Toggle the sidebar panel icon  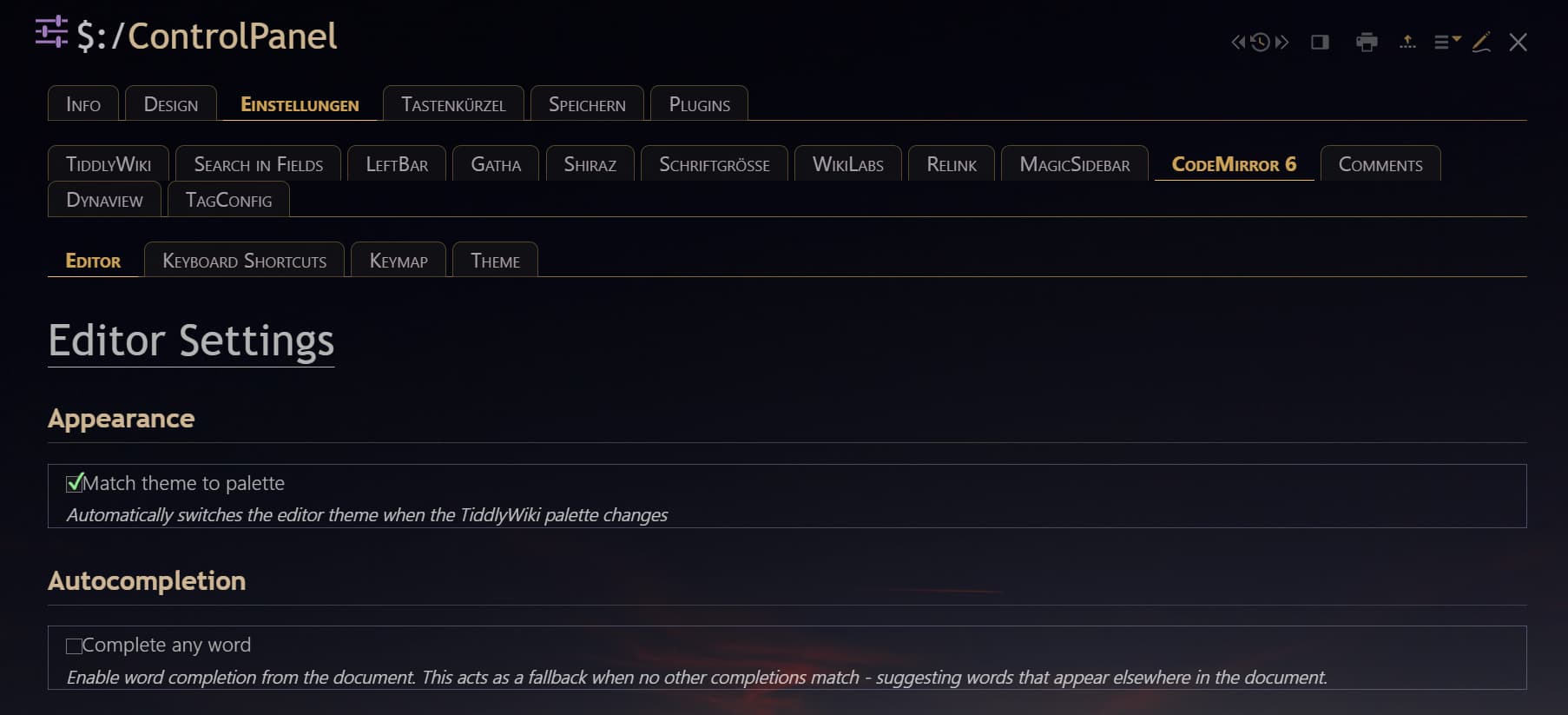tap(1320, 42)
